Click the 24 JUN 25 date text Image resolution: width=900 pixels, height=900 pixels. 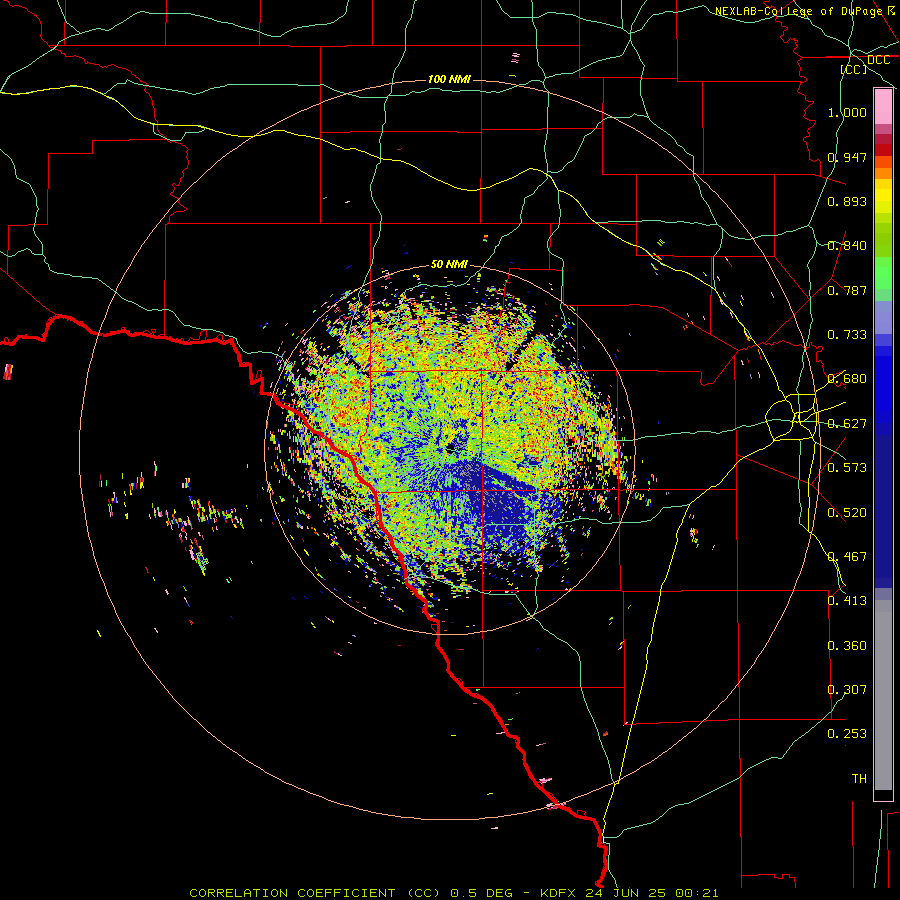624,893
